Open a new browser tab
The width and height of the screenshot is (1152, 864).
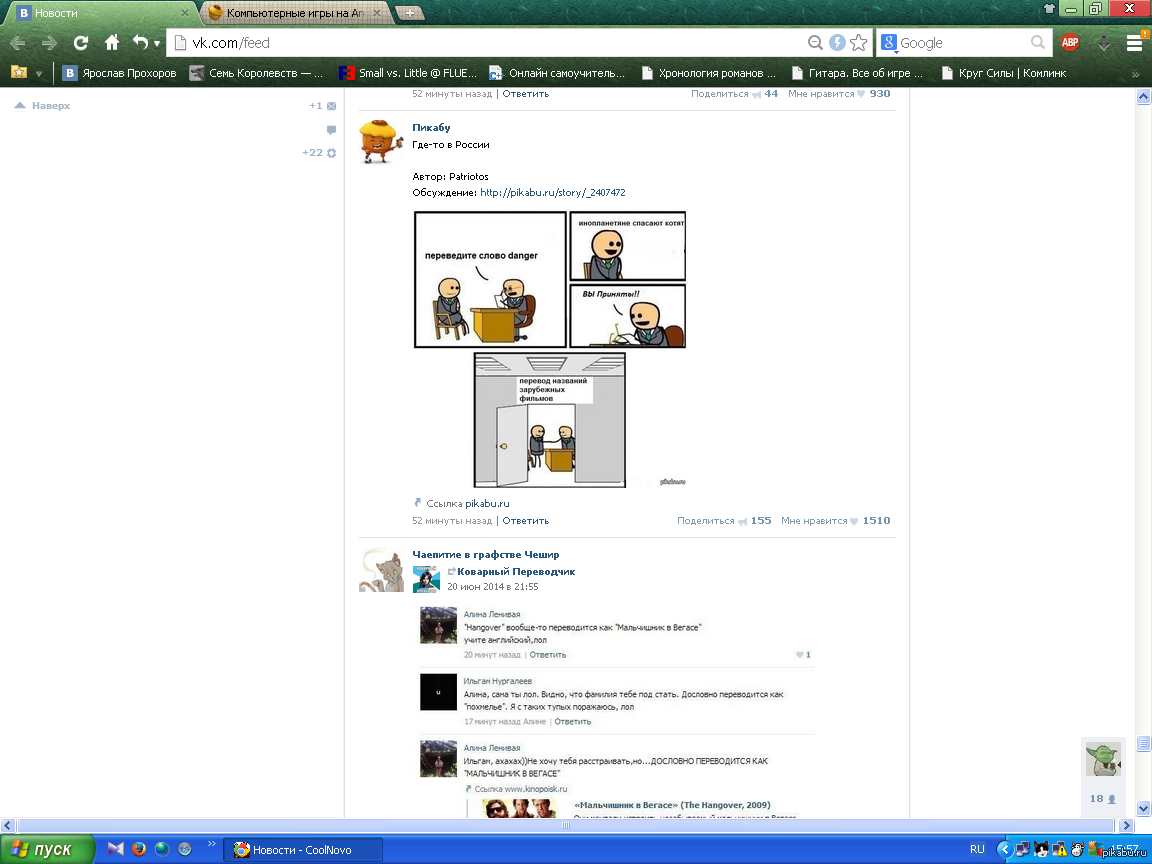coord(410,13)
